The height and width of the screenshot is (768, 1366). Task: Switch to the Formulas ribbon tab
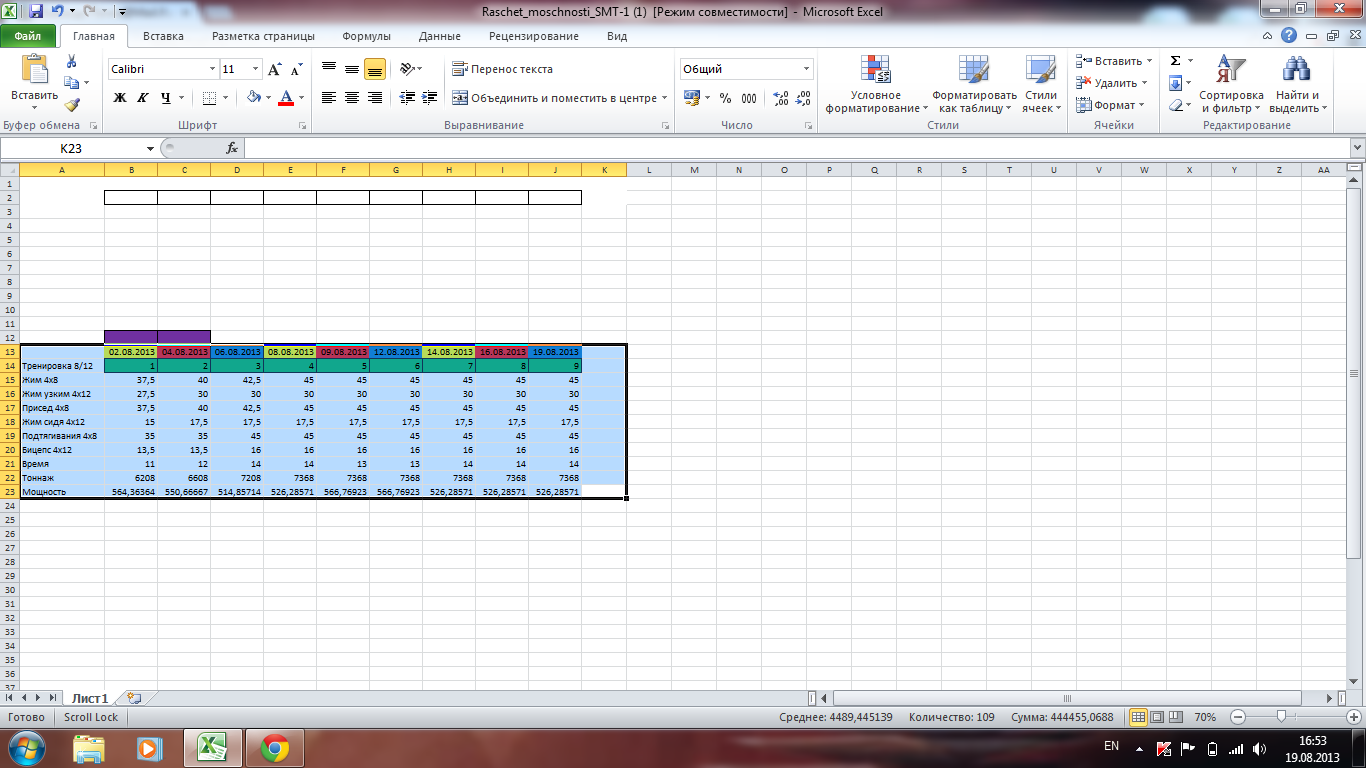[366, 36]
